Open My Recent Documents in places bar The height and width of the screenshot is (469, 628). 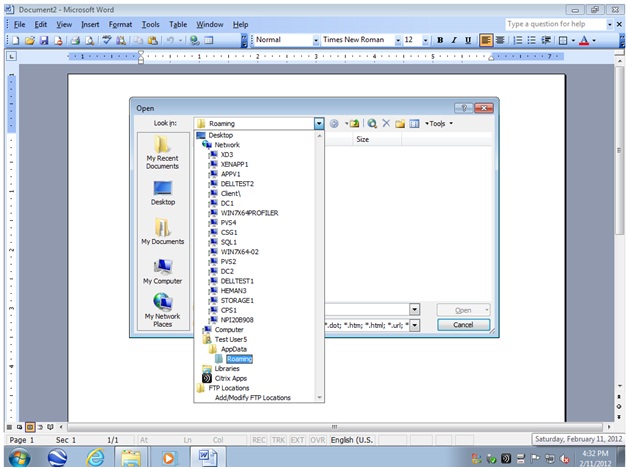(162, 155)
